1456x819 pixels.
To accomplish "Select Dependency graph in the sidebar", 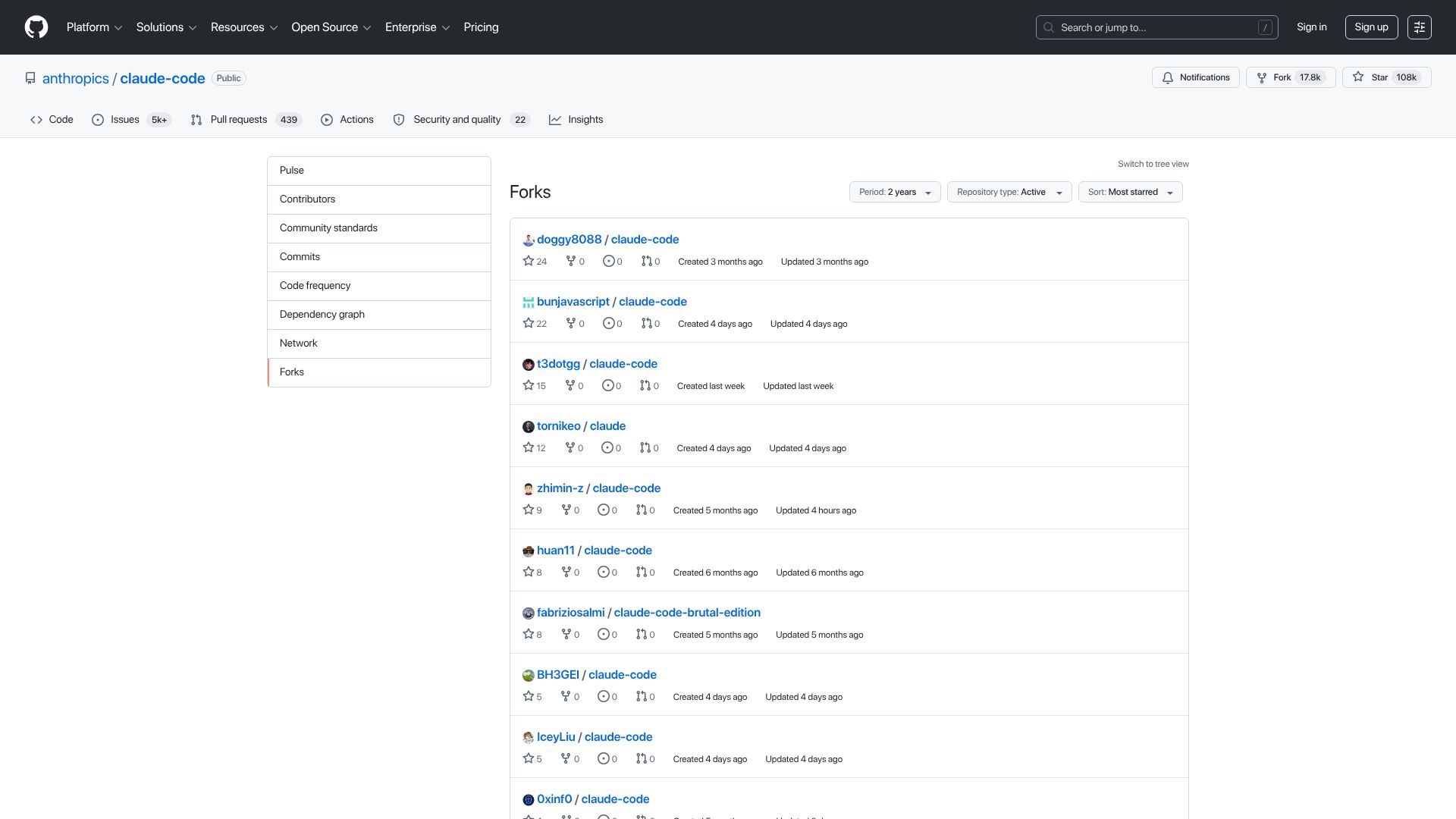I will click(379, 315).
